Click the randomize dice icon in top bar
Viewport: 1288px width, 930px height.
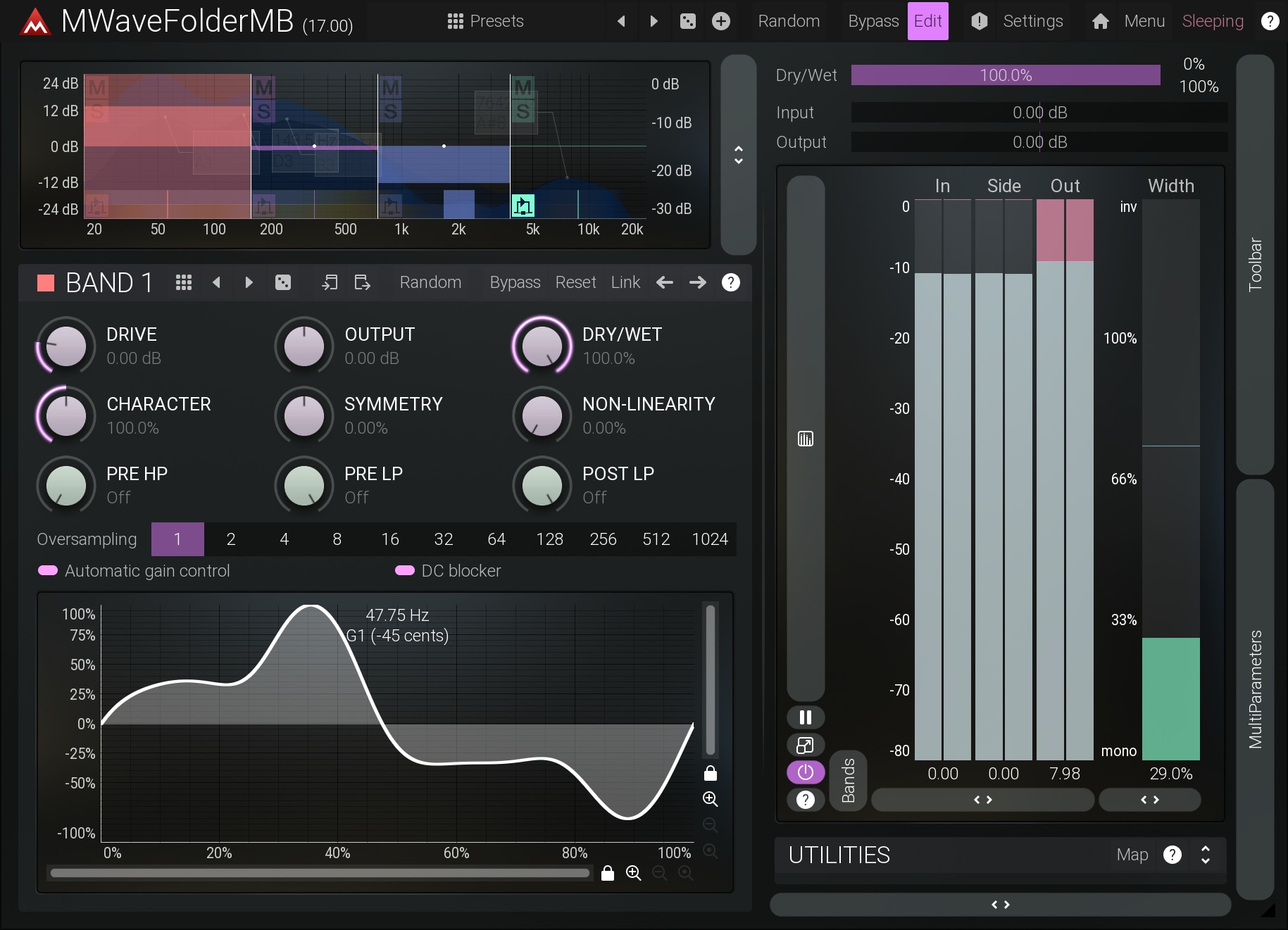tap(687, 21)
